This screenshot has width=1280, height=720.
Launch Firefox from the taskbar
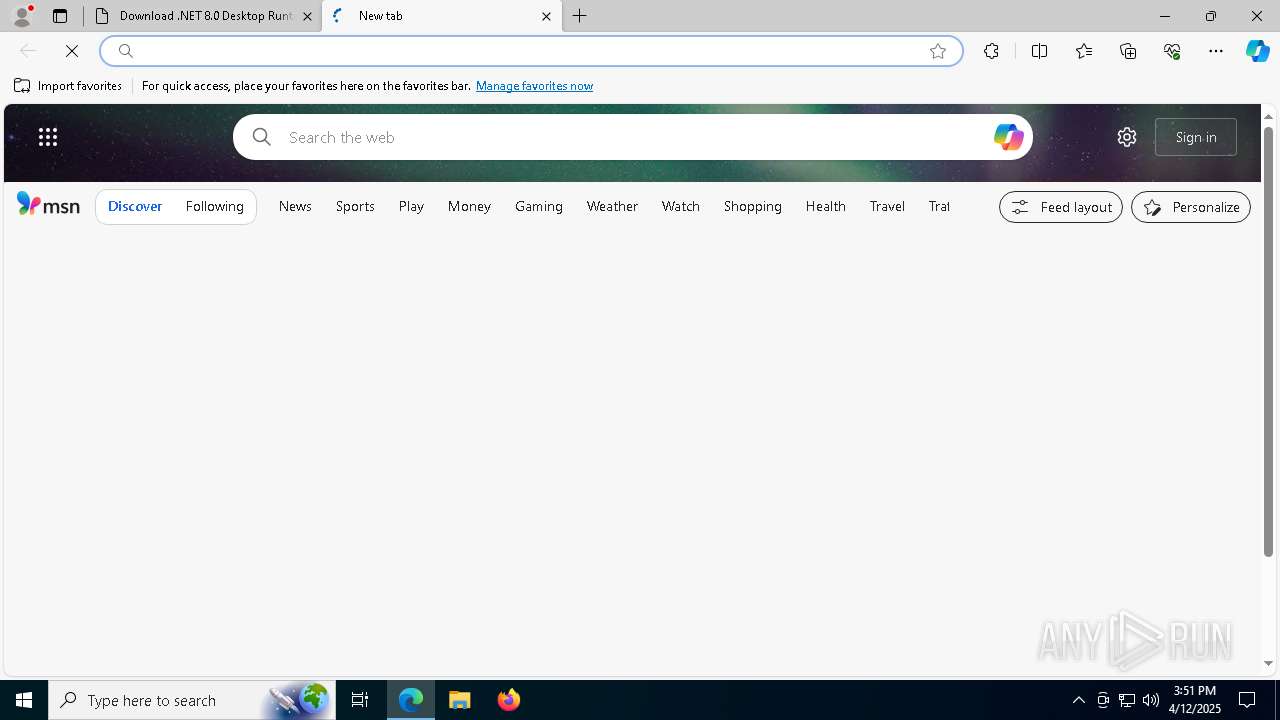pyautogui.click(x=509, y=700)
